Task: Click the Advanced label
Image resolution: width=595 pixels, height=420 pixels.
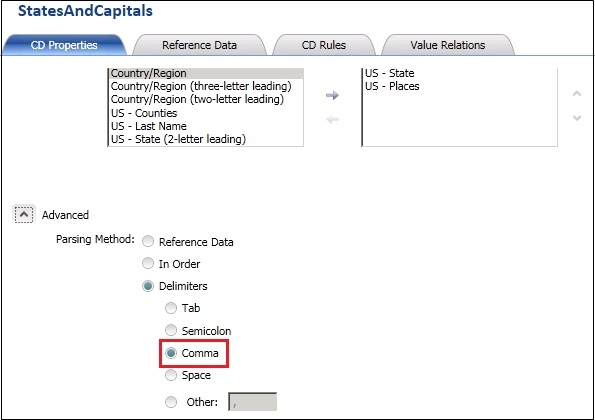Action: (65, 215)
